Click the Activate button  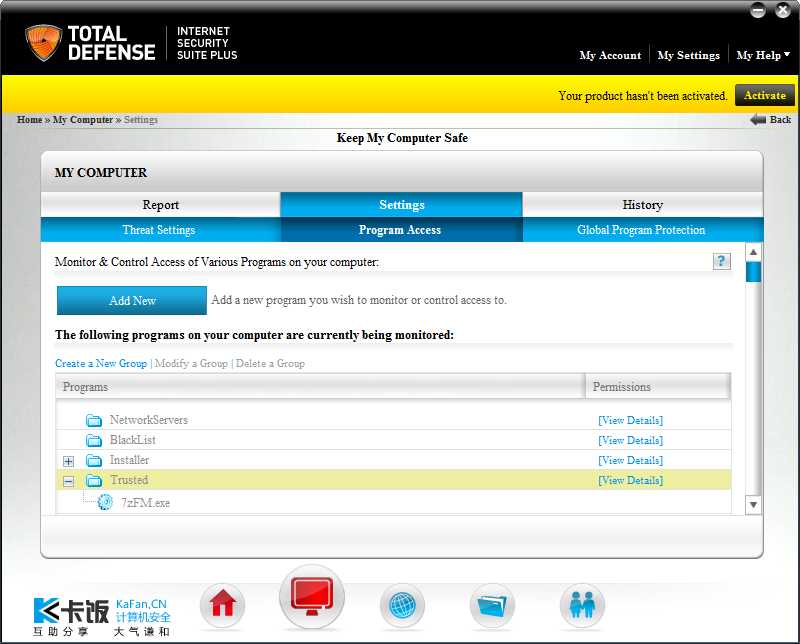pos(765,95)
